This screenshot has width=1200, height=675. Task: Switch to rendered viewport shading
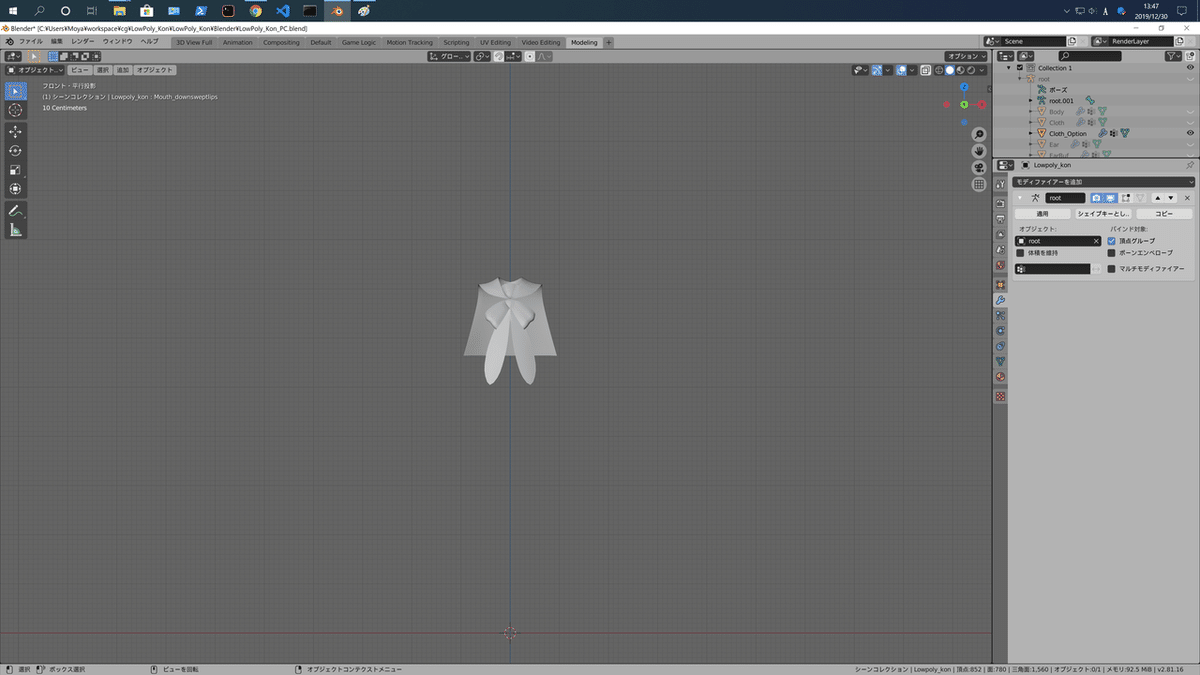pos(971,70)
